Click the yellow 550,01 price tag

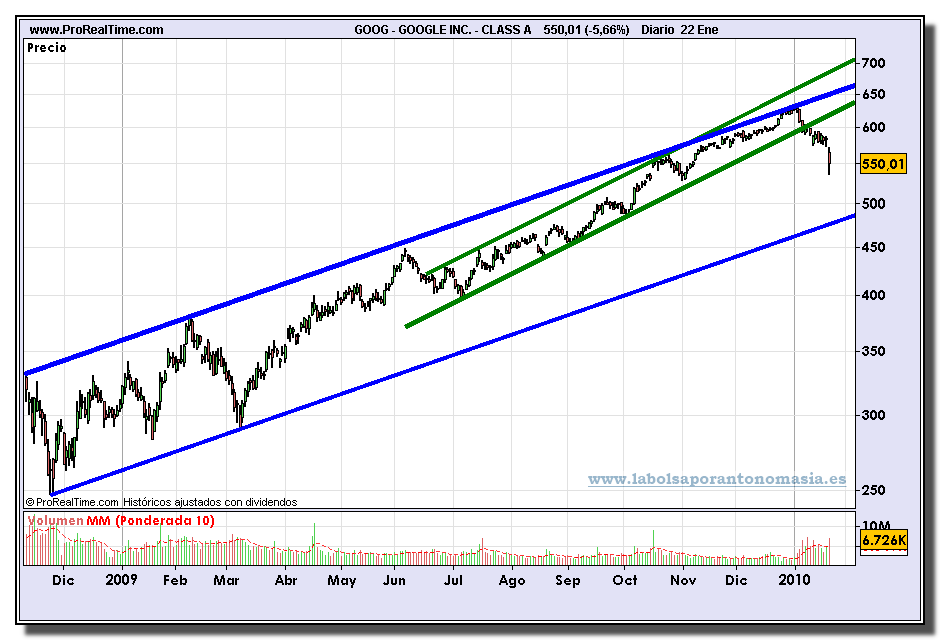pos(883,164)
